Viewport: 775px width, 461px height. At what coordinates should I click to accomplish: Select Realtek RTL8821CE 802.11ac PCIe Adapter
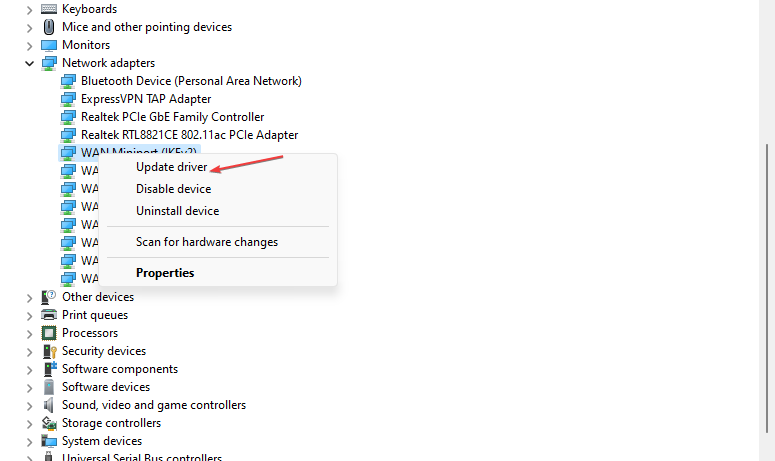[x=189, y=135]
